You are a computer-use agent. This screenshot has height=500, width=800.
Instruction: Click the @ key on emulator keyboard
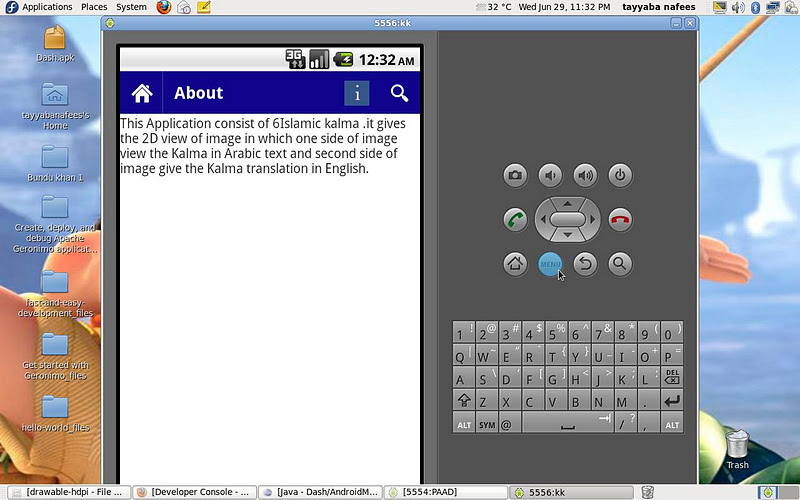point(510,422)
